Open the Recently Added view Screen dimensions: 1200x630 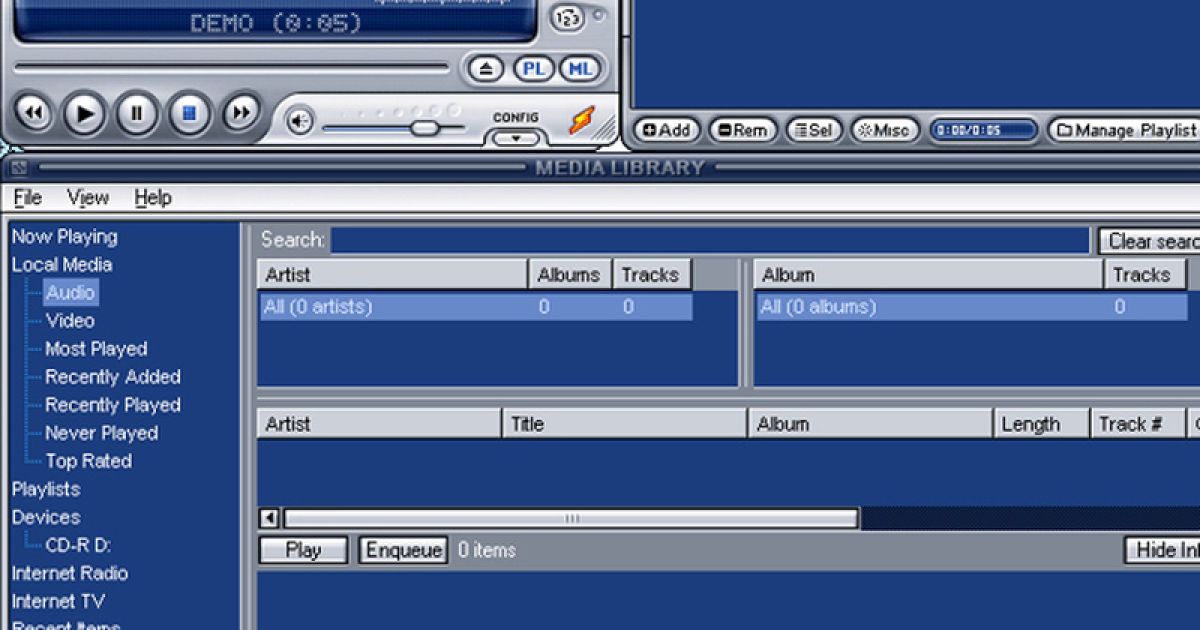[x=113, y=377]
